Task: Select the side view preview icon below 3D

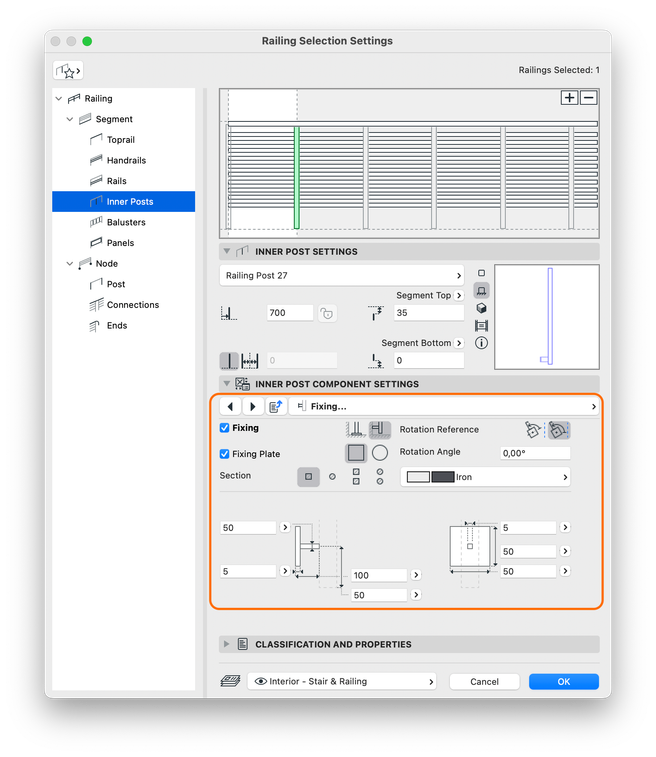Action: click(x=481, y=326)
